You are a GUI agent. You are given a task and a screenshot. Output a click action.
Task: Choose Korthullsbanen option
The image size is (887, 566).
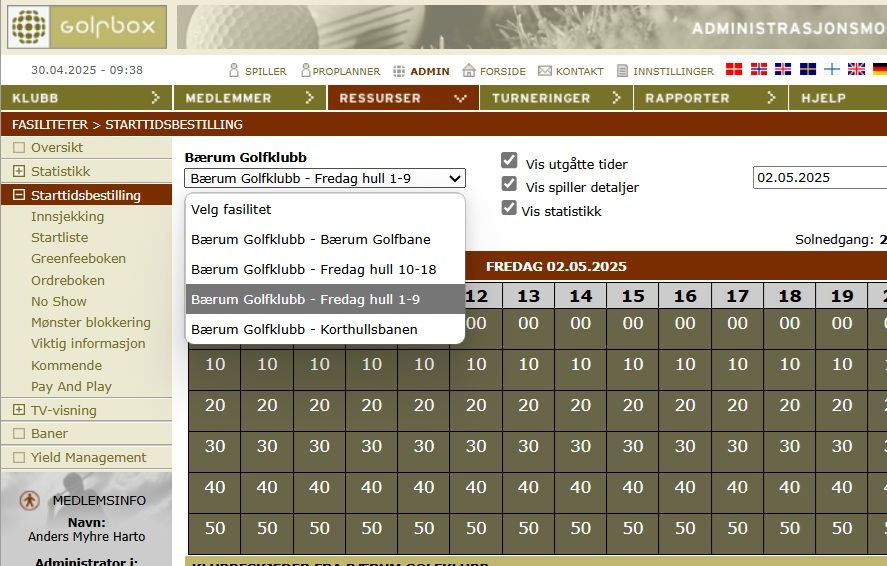click(x=325, y=329)
